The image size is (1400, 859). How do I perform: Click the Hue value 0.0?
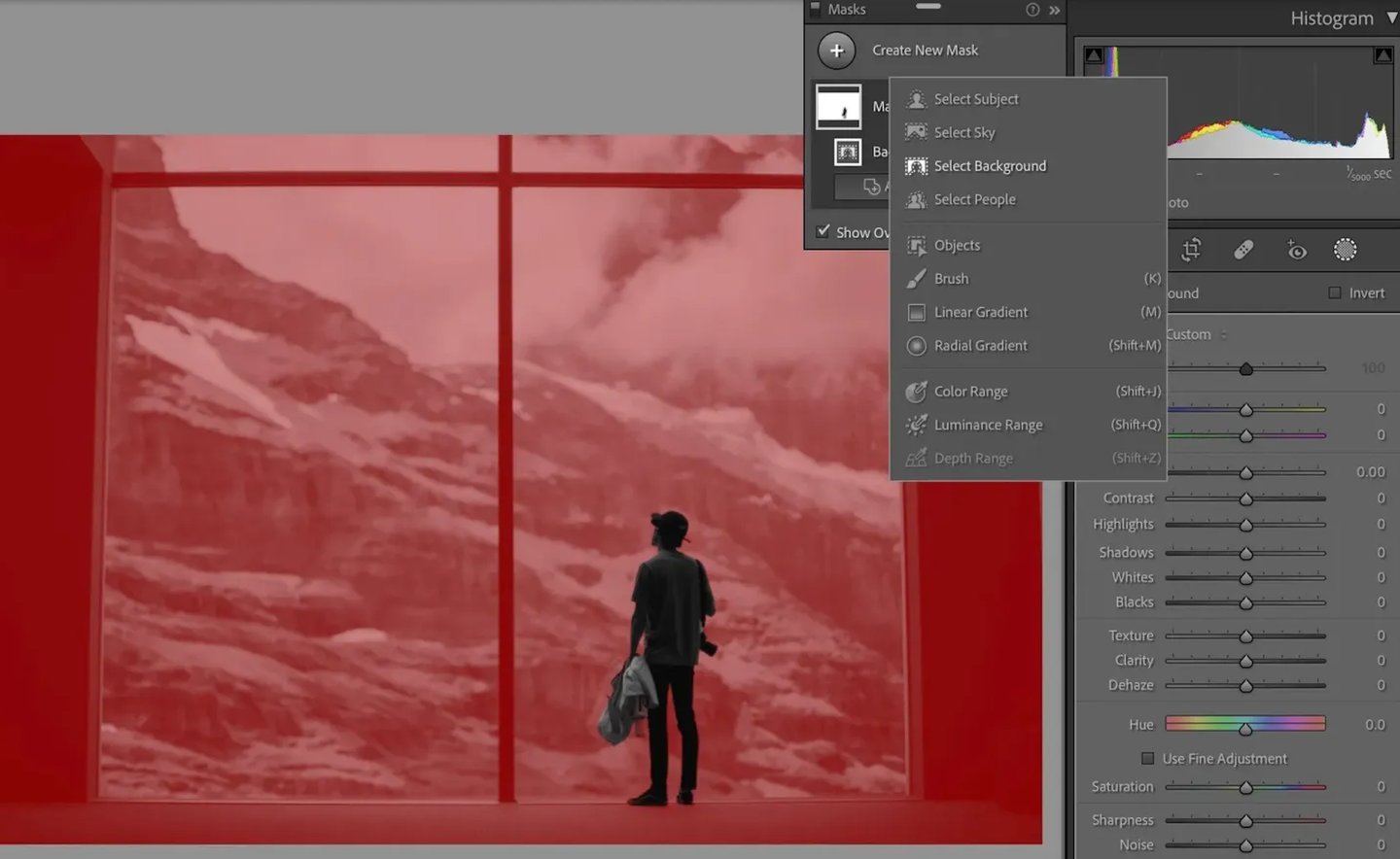pyautogui.click(x=1375, y=724)
